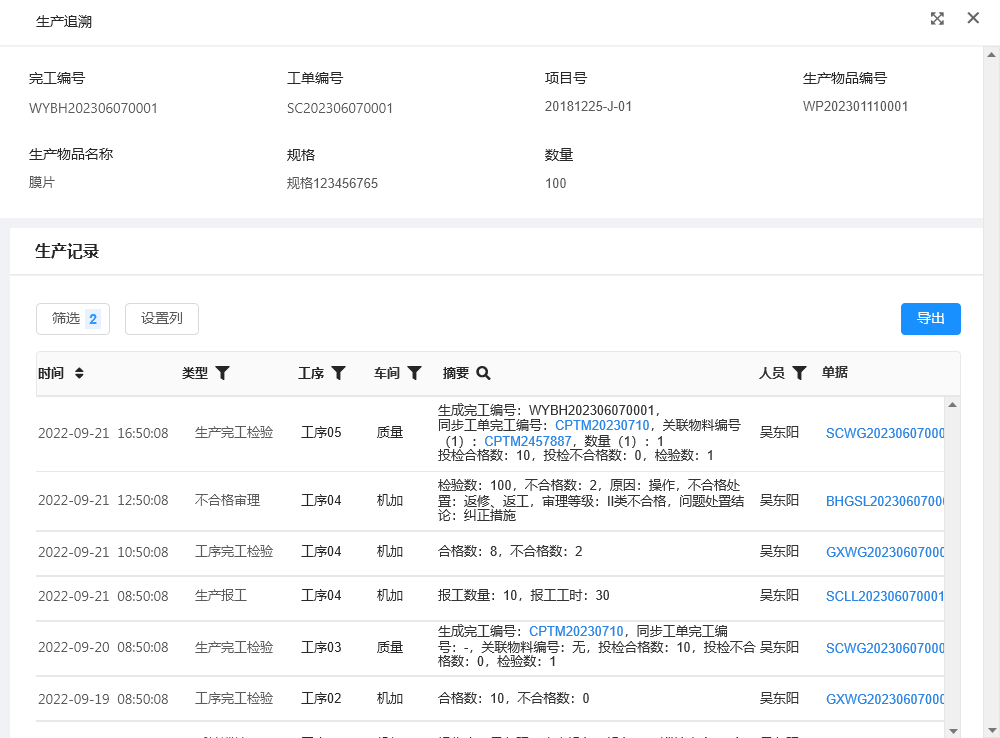Open link CPTM2457887 in first row

pyautogui.click(x=527, y=440)
